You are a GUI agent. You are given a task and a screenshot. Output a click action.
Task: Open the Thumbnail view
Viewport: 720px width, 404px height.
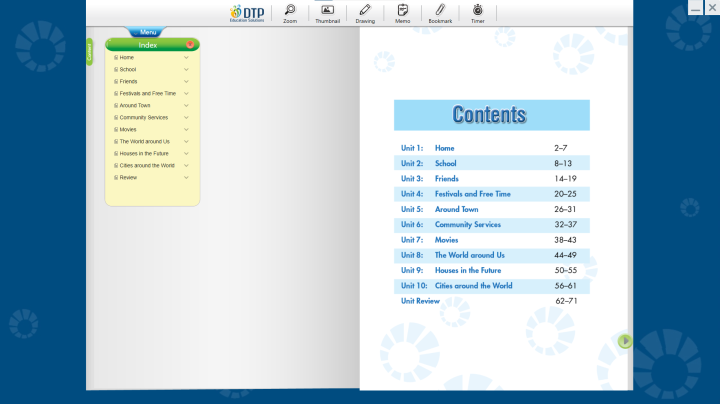[x=327, y=12]
